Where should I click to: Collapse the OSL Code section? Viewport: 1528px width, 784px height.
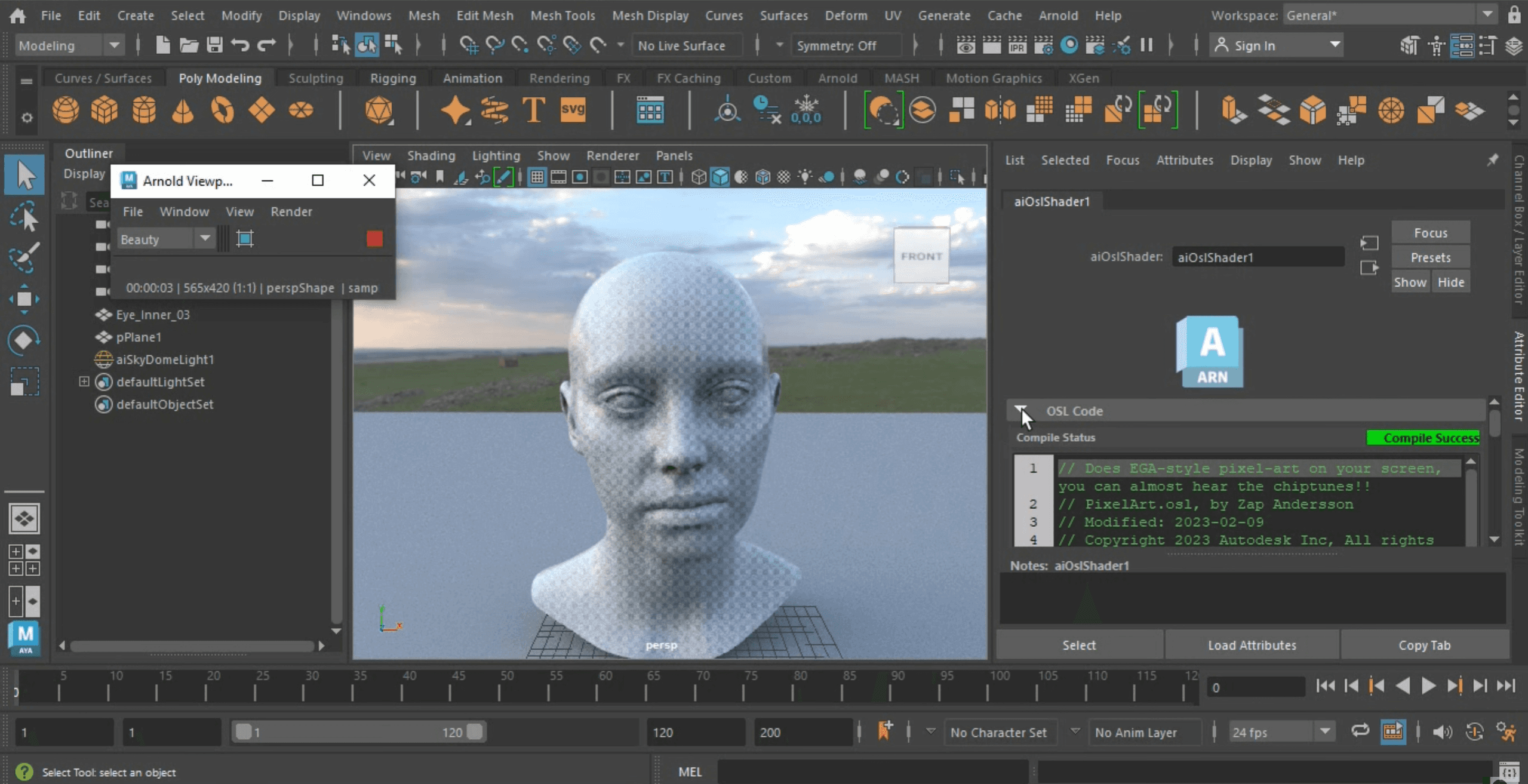[x=1021, y=411]
